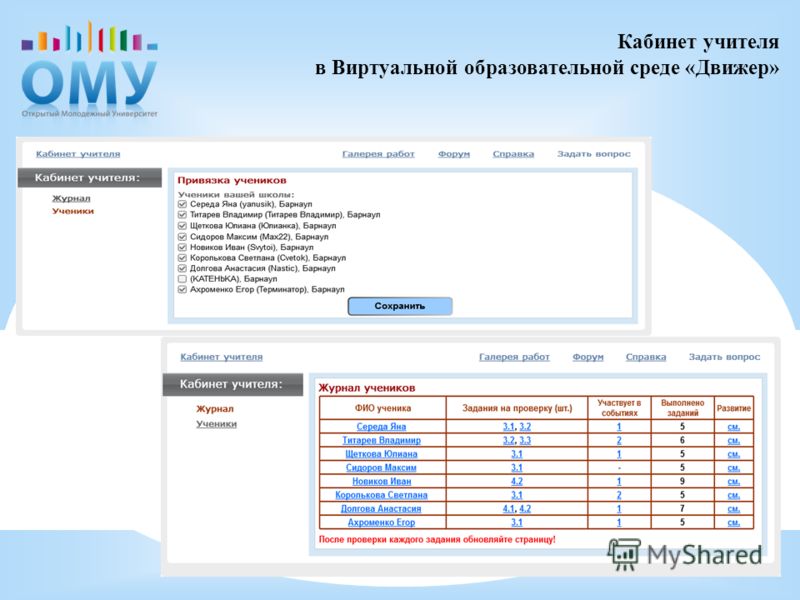Select the red Ученики item in the sidebar
The height and width of the screenshot is (600, 800).
73,211
